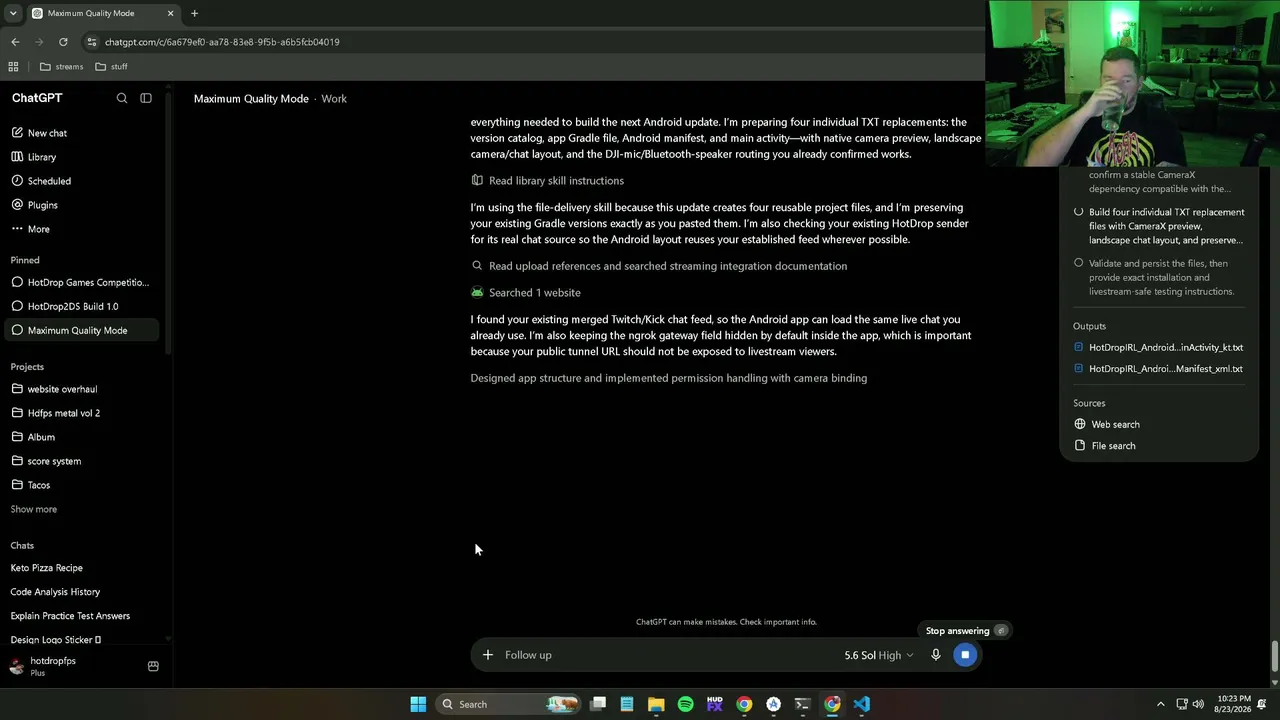1280x720 pixels.
Task: Show hidden system tray icons
Action: coord(1160,704)
